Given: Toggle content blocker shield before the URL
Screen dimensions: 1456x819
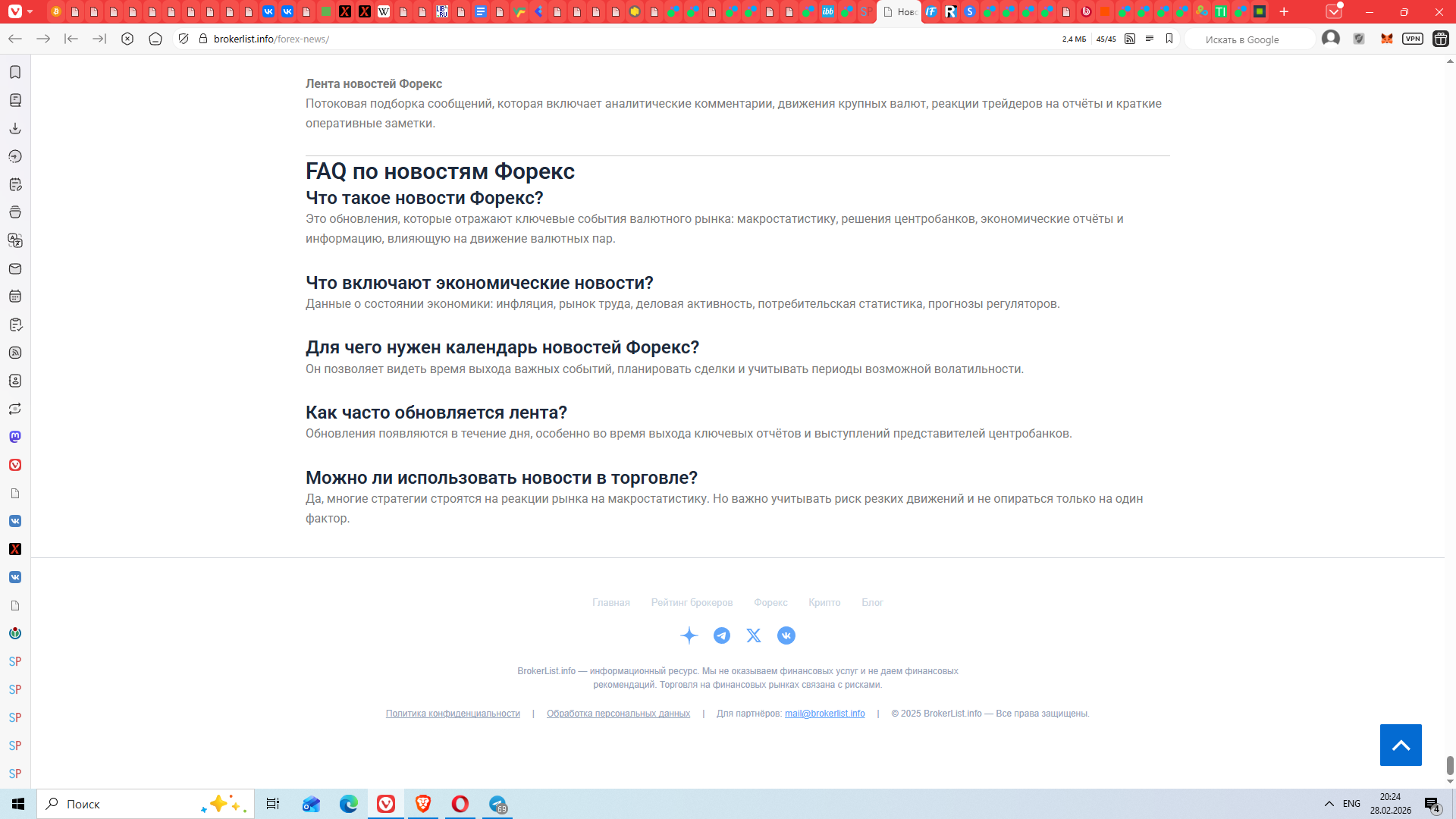Looking at the screenshot, I should click(184, 39).
